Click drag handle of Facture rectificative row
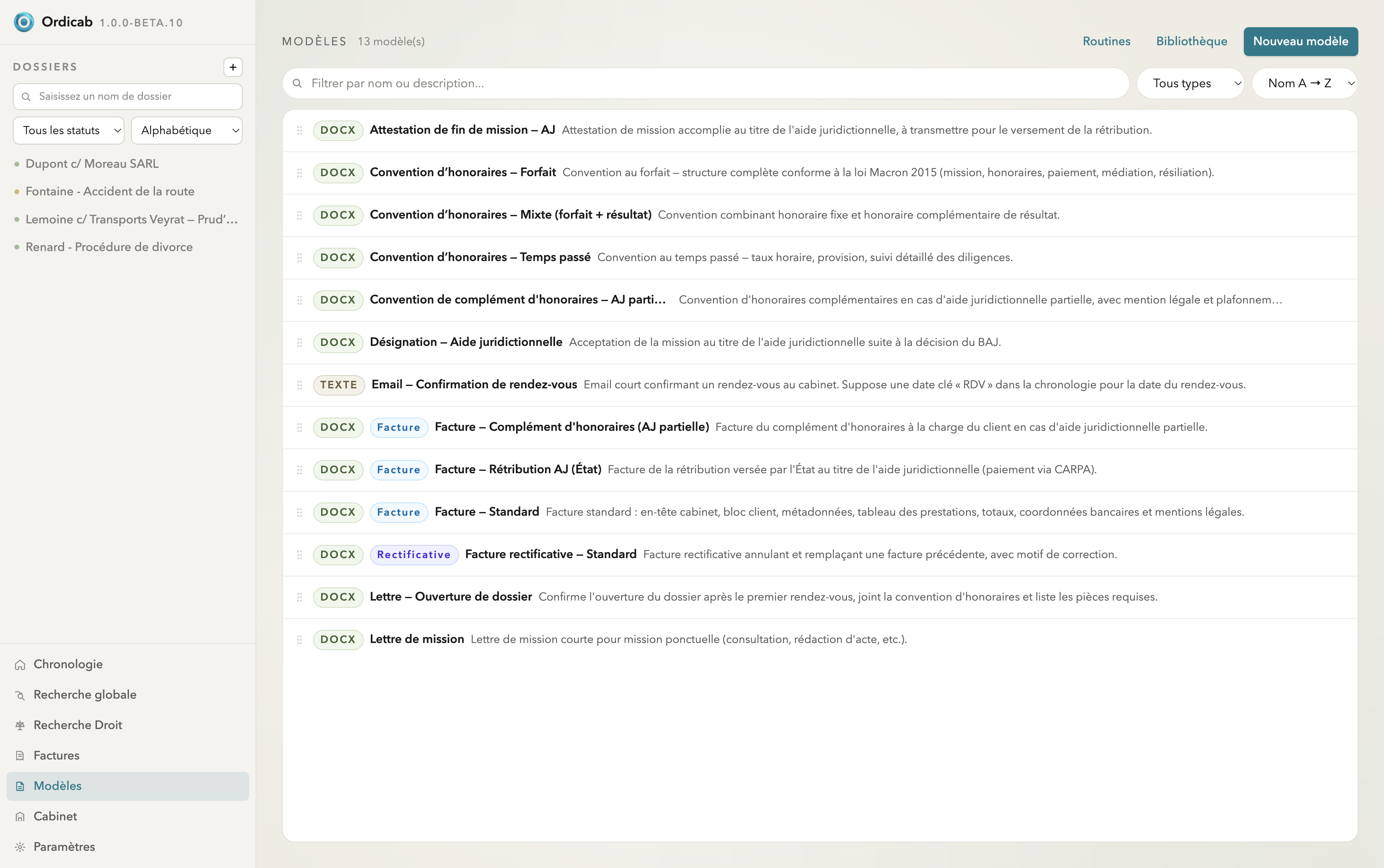Viewport: 1384px width, 868px height. (x=299, y=555)
